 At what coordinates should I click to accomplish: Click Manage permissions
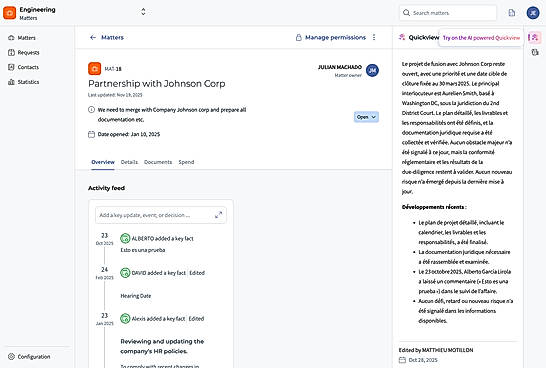click(x=331, y=37)
